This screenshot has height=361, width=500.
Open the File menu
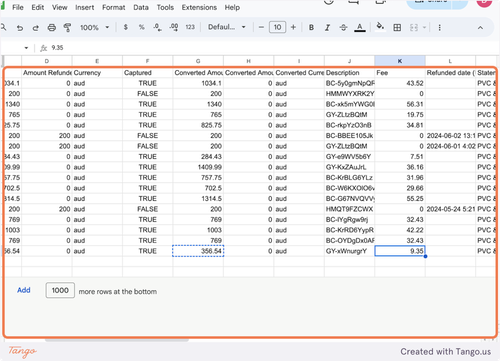pyautogui.click(x=18, y=7)
